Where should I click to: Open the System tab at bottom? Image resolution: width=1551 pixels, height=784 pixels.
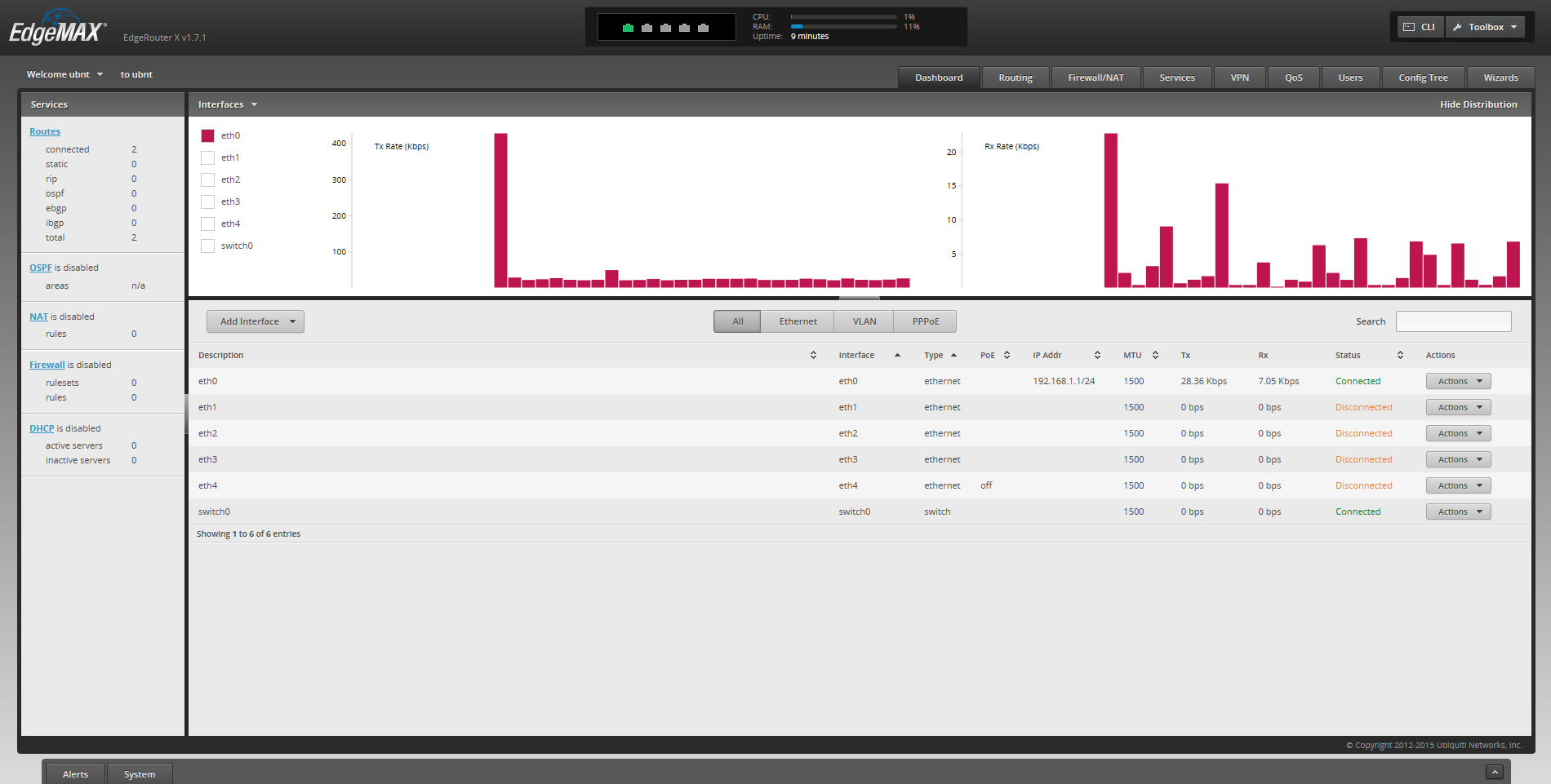[x=140, y=774]
